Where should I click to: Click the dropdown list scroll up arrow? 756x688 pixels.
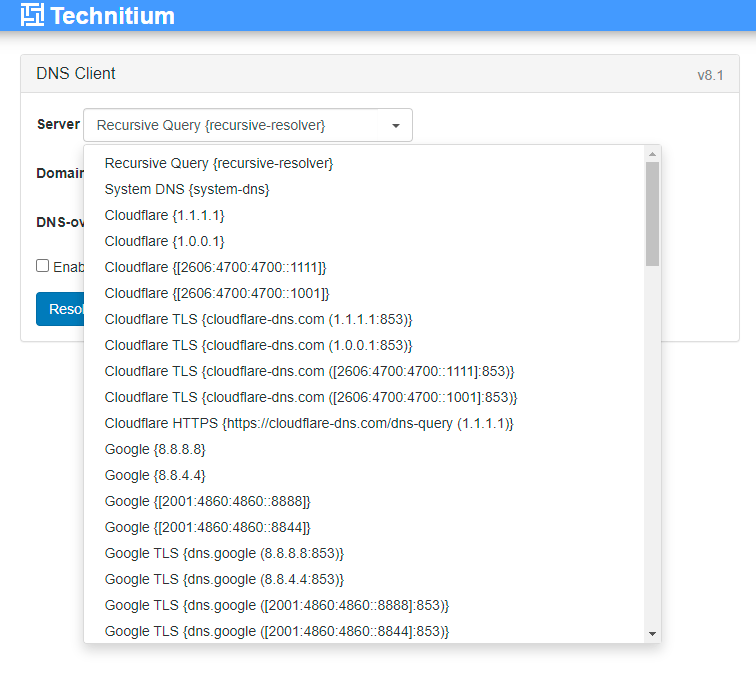pos(652,154)
